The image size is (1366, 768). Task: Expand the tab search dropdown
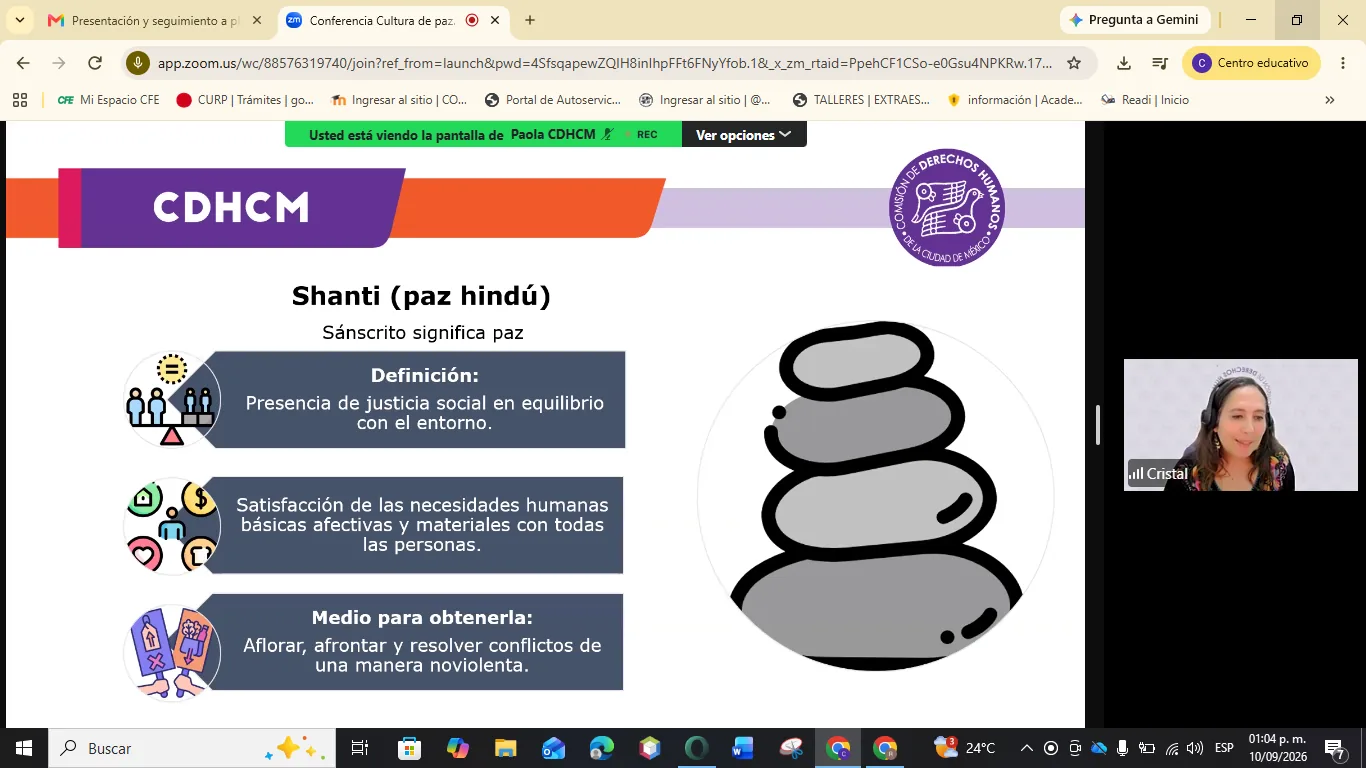tap(19, 20)
